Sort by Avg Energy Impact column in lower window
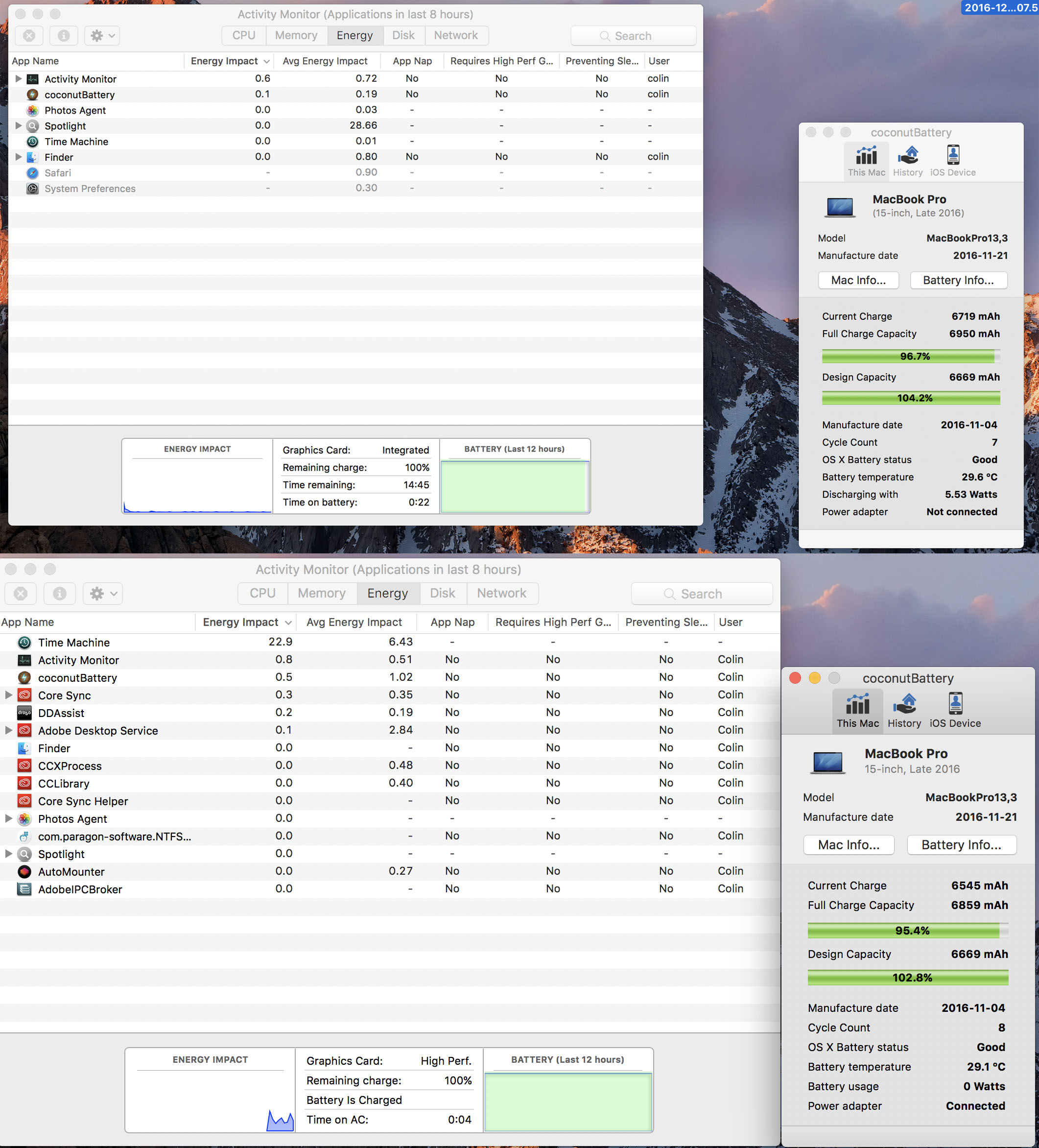1039x1148 pixels. [x=354, y=622]
